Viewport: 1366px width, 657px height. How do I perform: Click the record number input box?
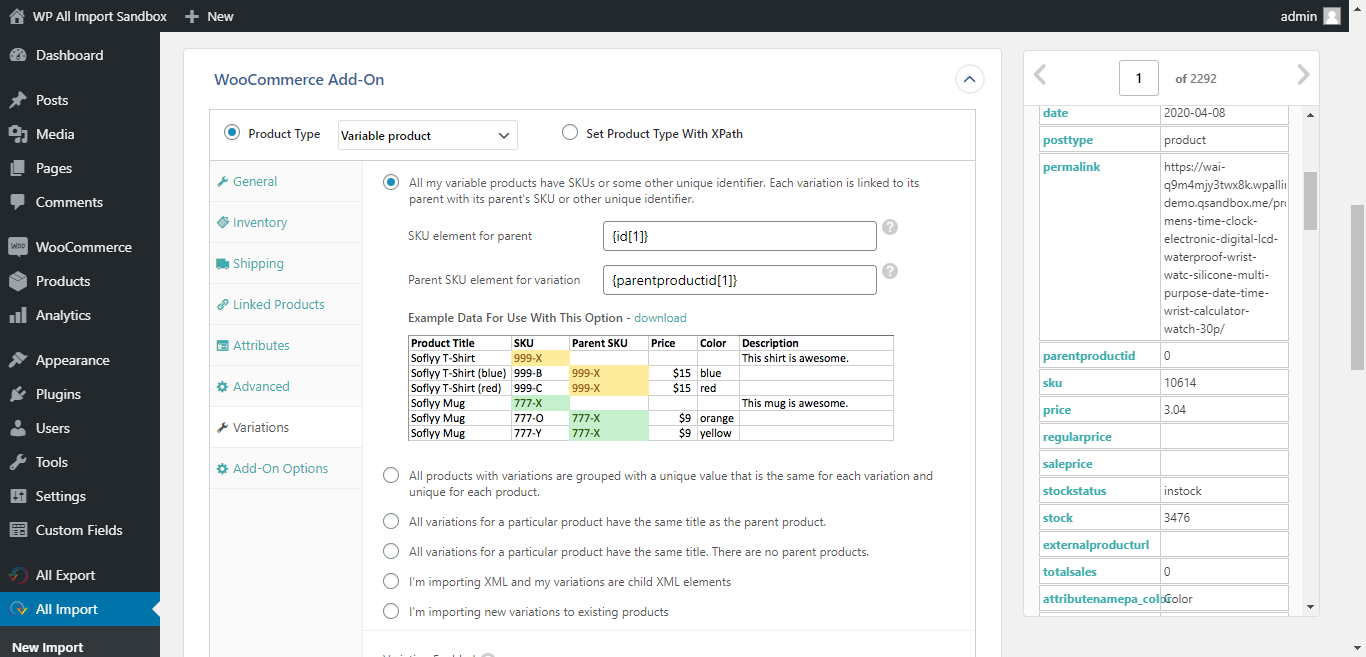(x=1139, y=78)
